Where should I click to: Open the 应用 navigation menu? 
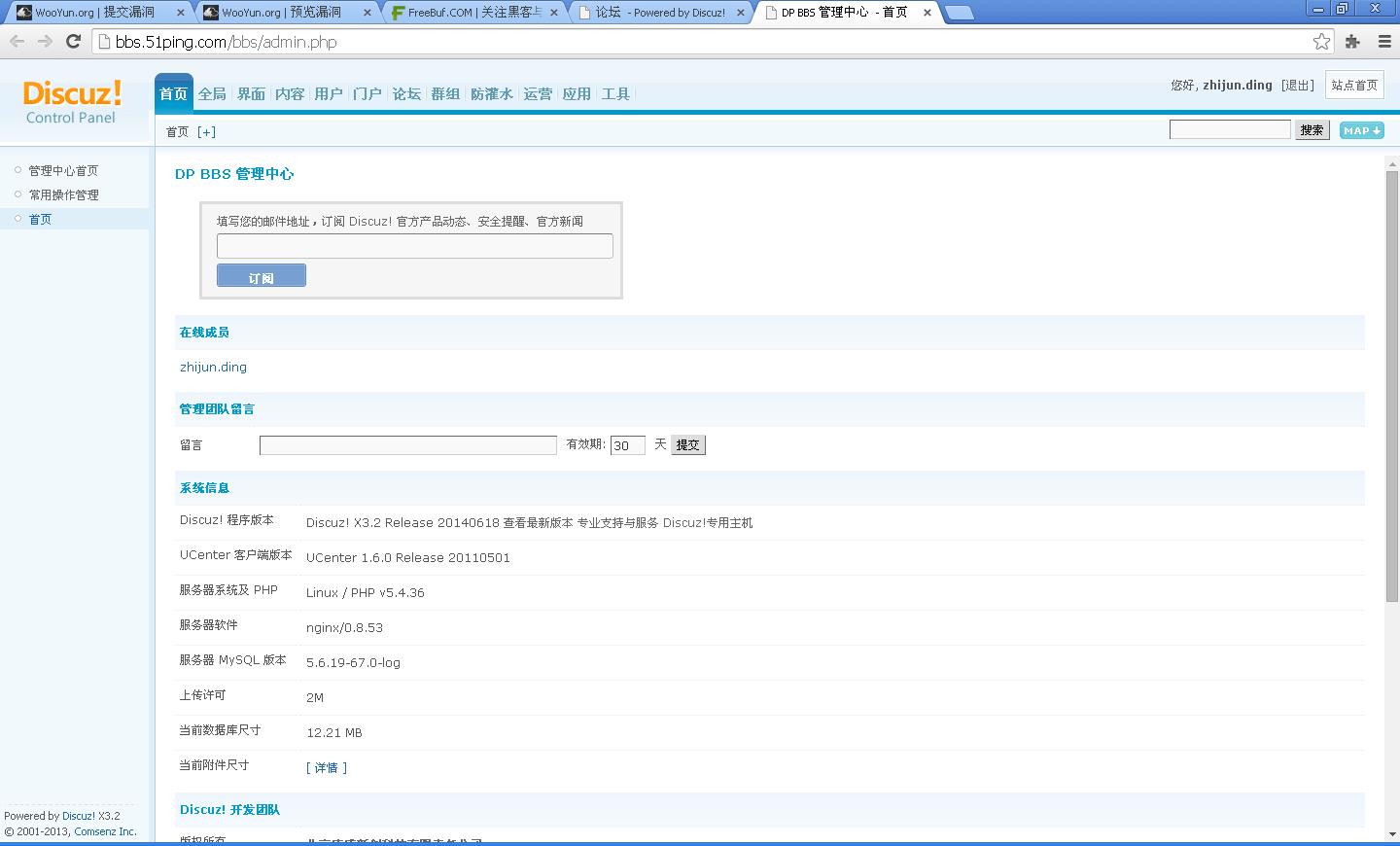[577, 93]
